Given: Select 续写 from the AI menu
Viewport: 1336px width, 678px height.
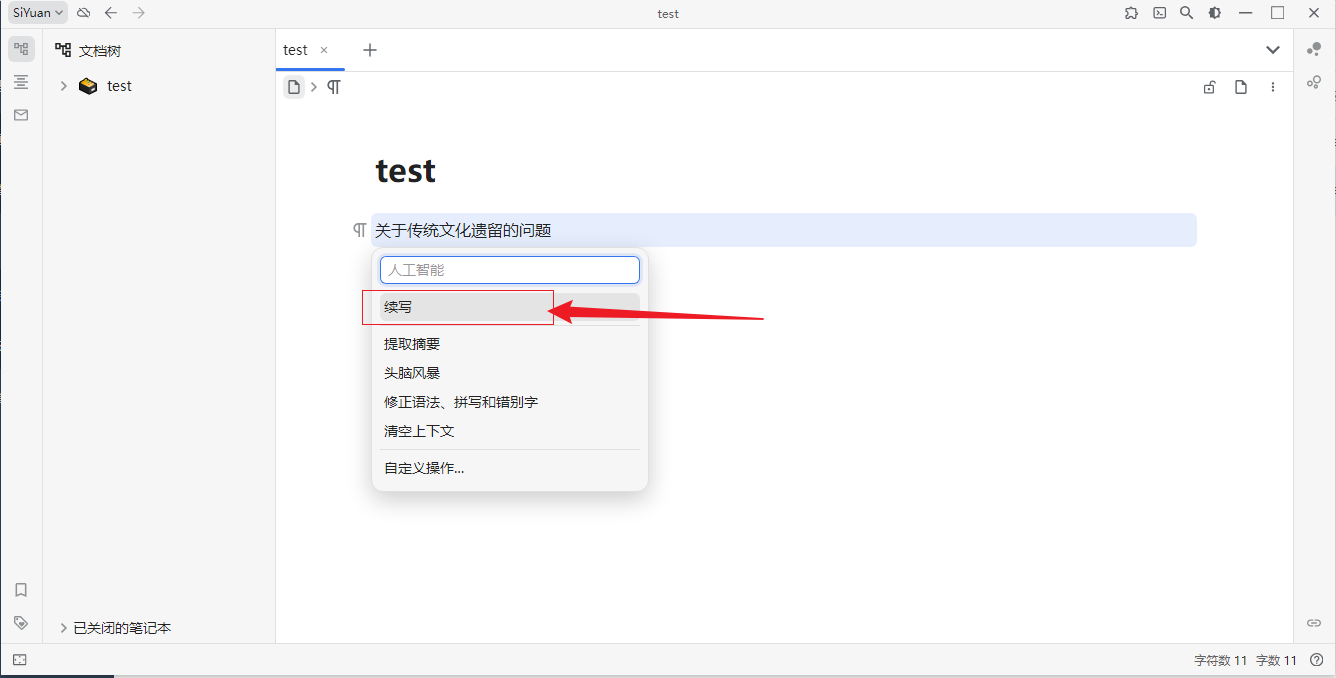Looking at the screenshot, I should click(398, 307).
